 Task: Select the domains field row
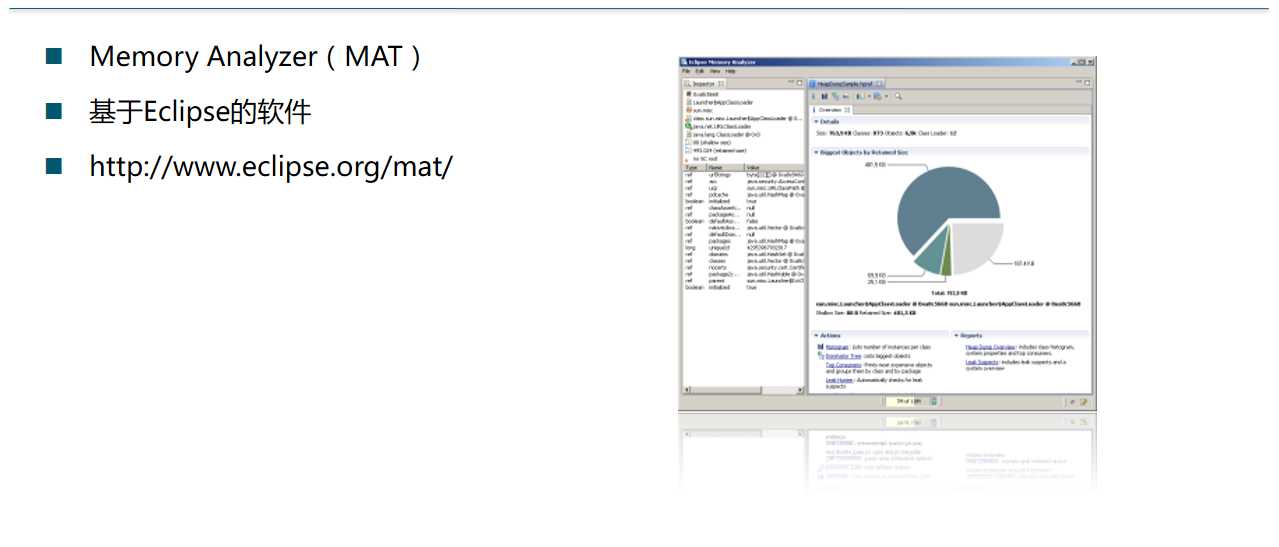(743, 254)
